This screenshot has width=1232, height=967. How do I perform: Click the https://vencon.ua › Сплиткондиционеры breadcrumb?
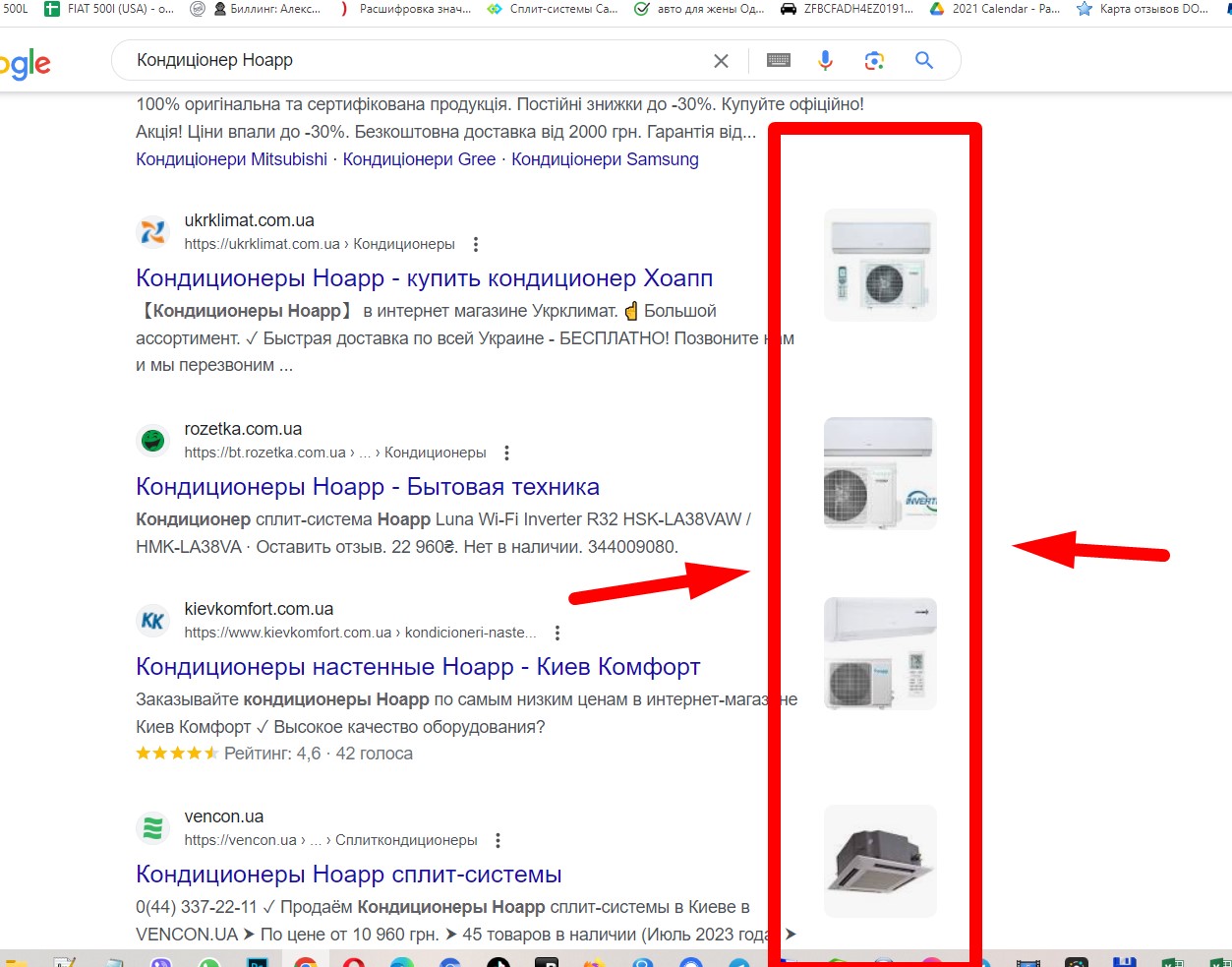tap(330, 840)
